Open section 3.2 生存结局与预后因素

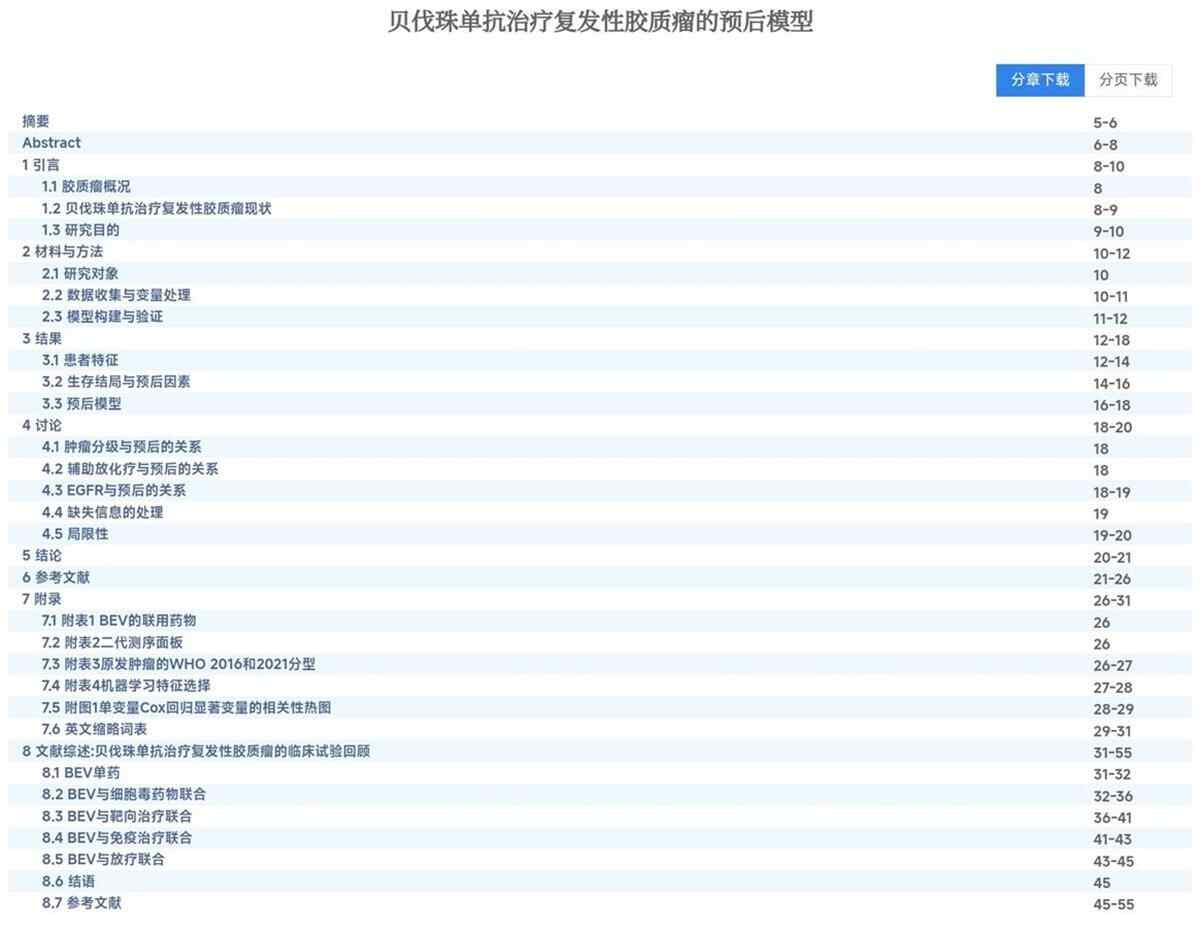pos(116,382)
